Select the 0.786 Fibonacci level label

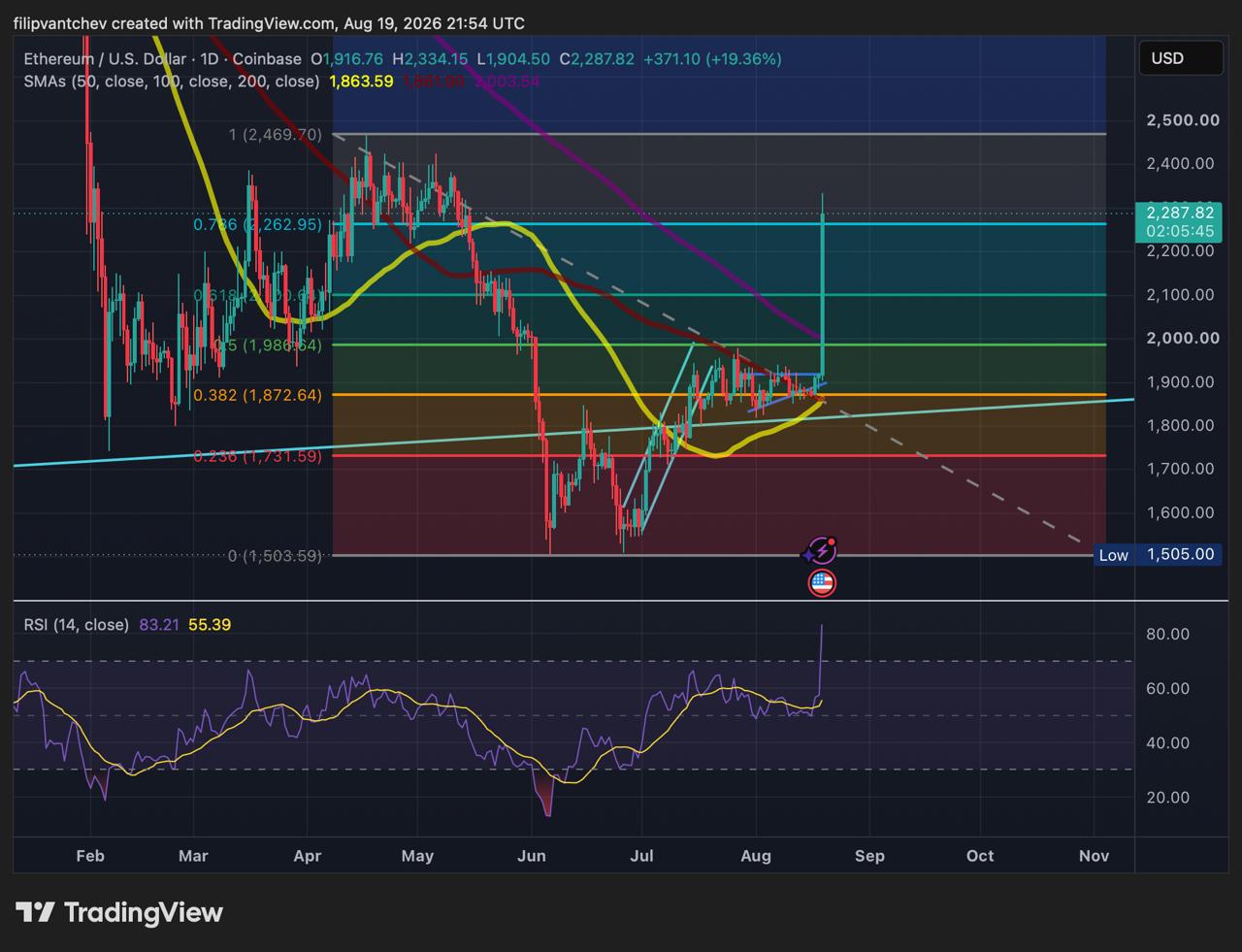257,224
